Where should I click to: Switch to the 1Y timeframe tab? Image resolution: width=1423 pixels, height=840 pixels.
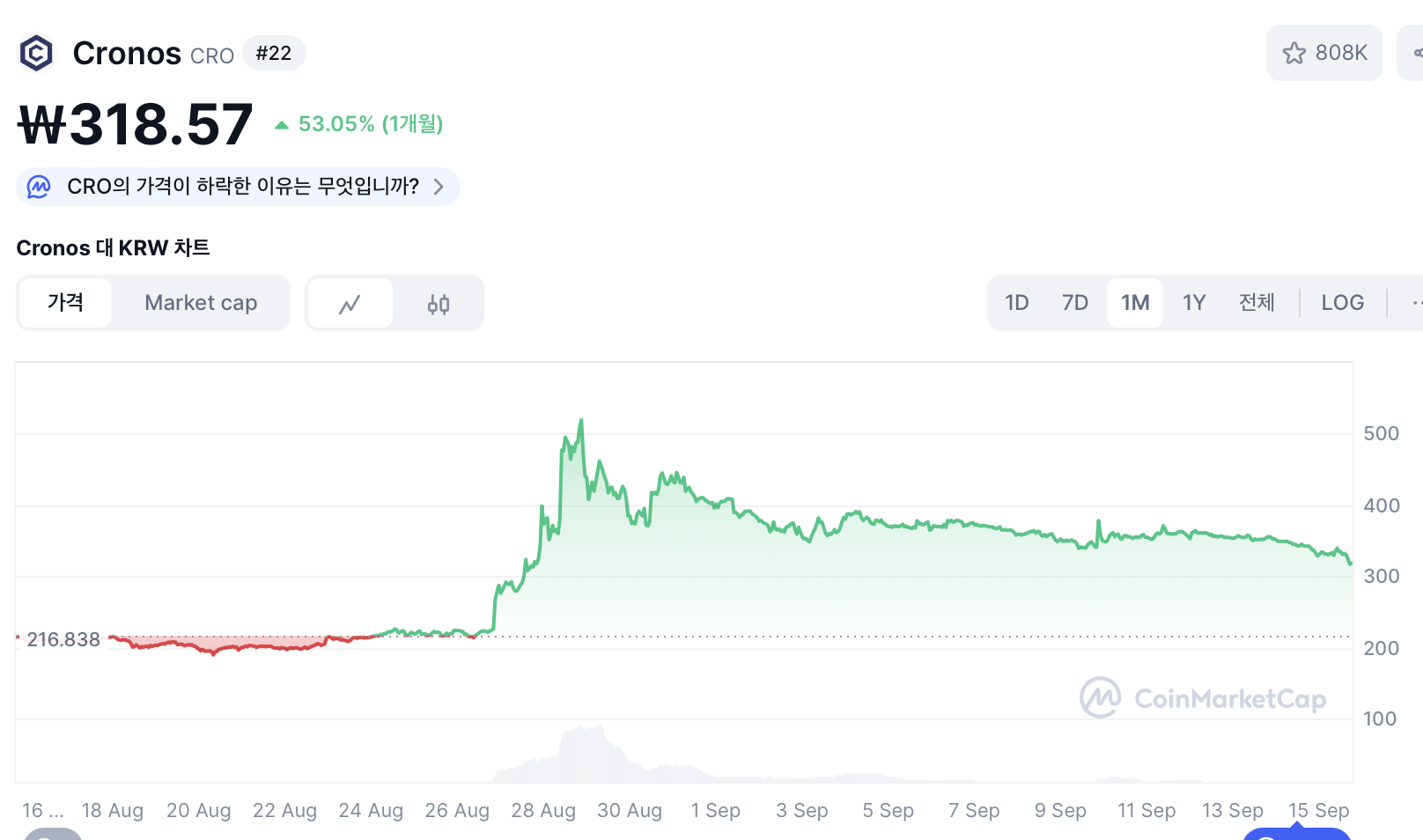point(1194,303)
